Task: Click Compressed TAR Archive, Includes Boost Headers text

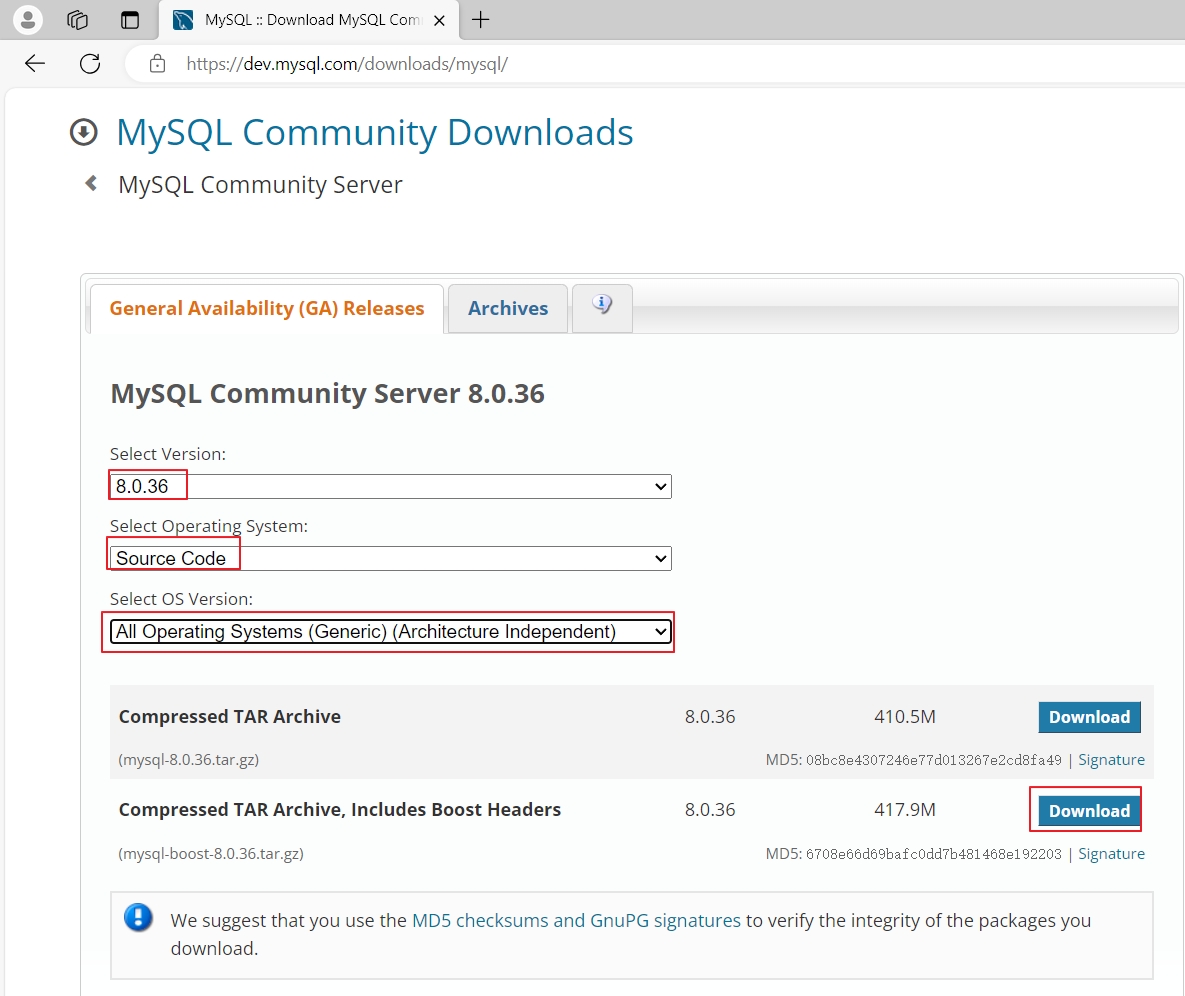Action: (x=339, y=809)
